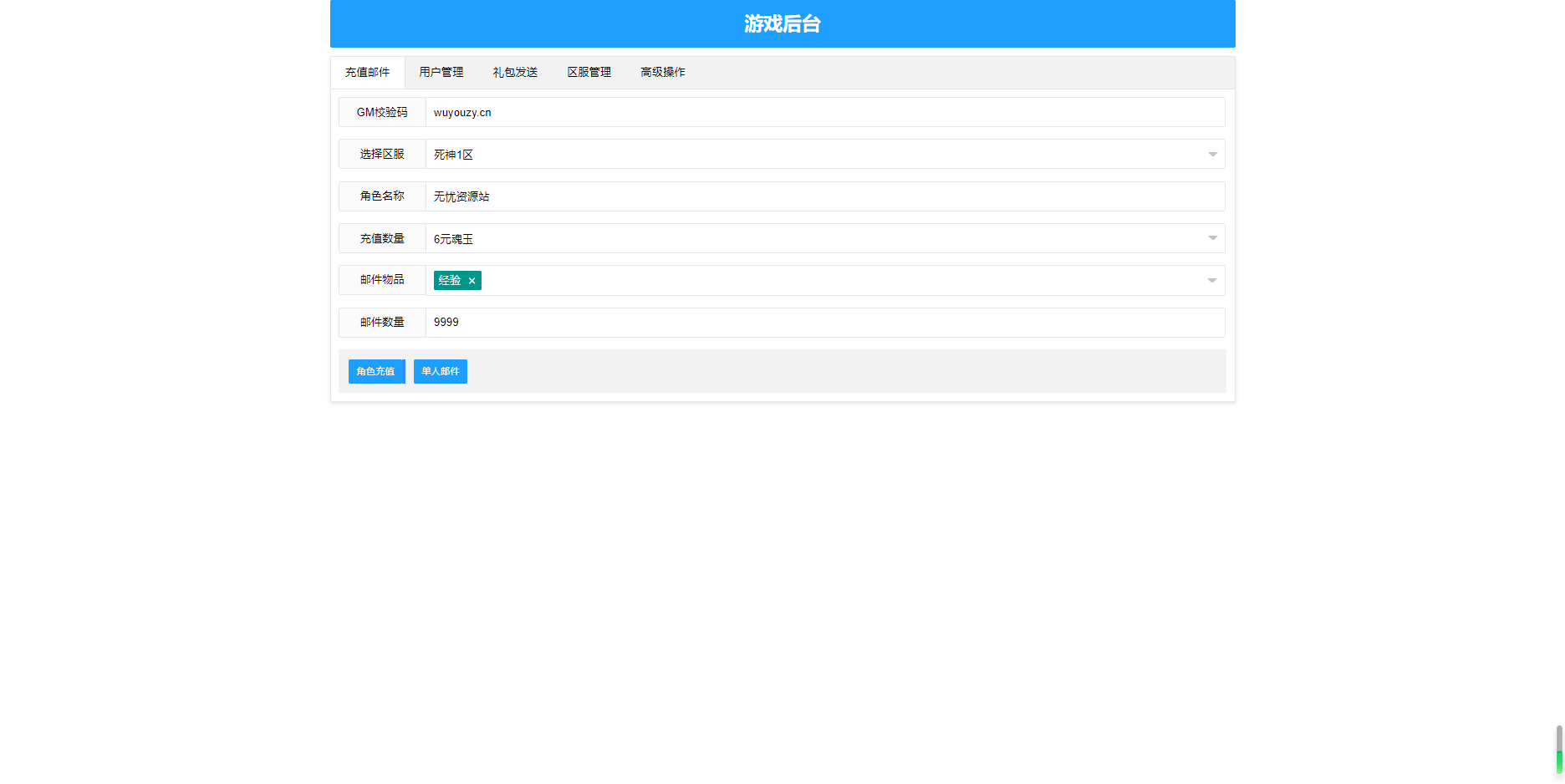The height and width of the screenshot is (784, 1565).
Task: Open the 高级操作 tab
Action: pos(663,73)
